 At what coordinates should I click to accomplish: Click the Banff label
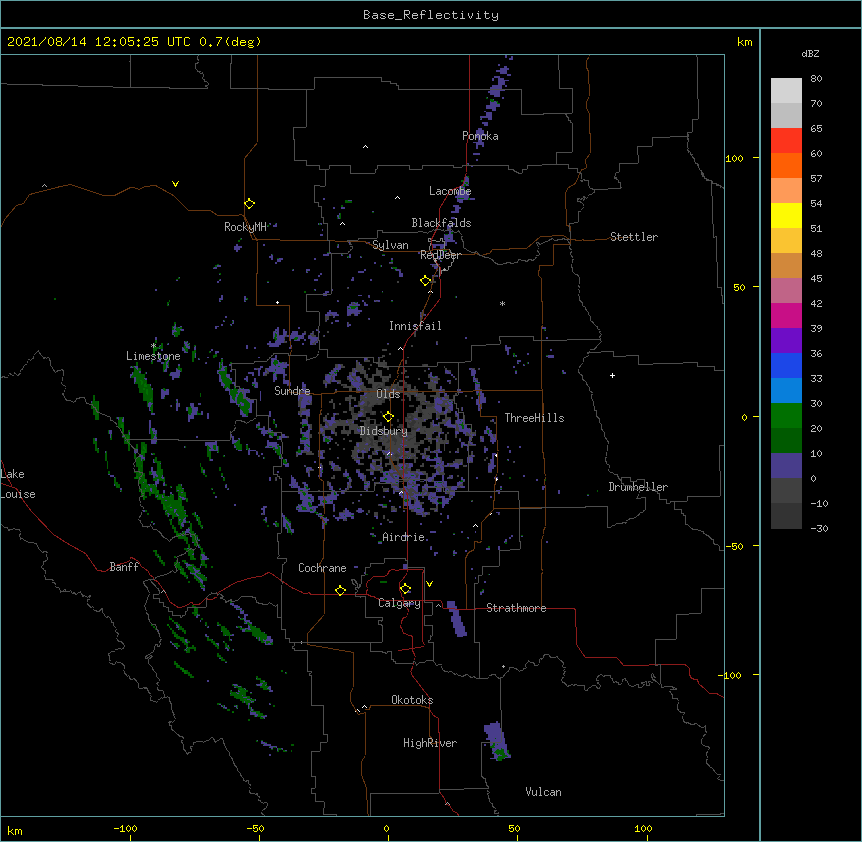[124, 567]
